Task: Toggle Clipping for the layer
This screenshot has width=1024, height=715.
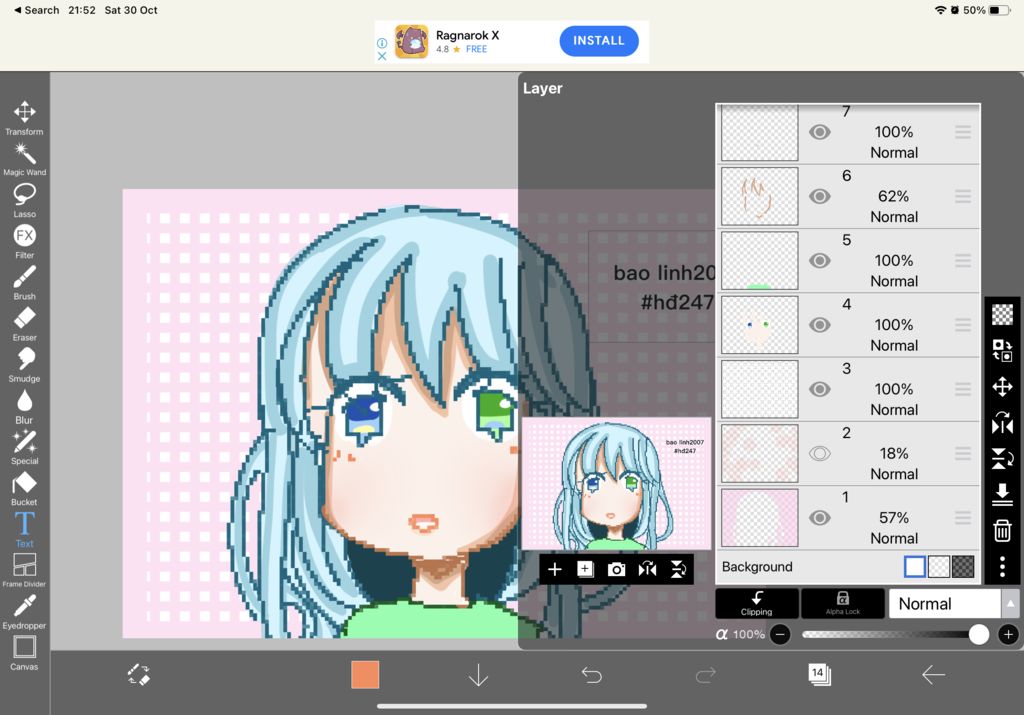Action: pyautogui.click(x=757, y=603)
